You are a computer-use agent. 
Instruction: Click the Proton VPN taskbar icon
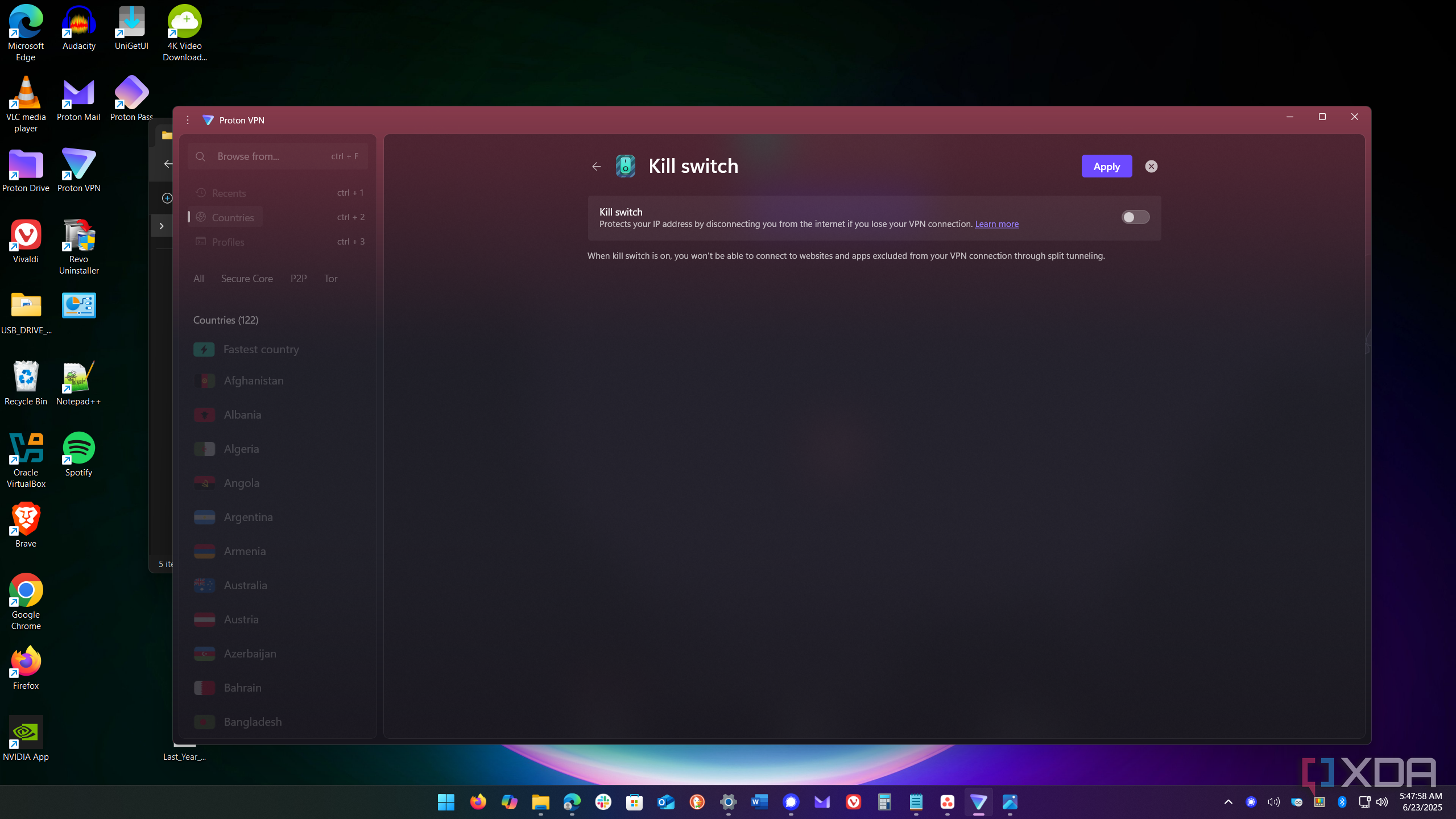click(978, 802)
